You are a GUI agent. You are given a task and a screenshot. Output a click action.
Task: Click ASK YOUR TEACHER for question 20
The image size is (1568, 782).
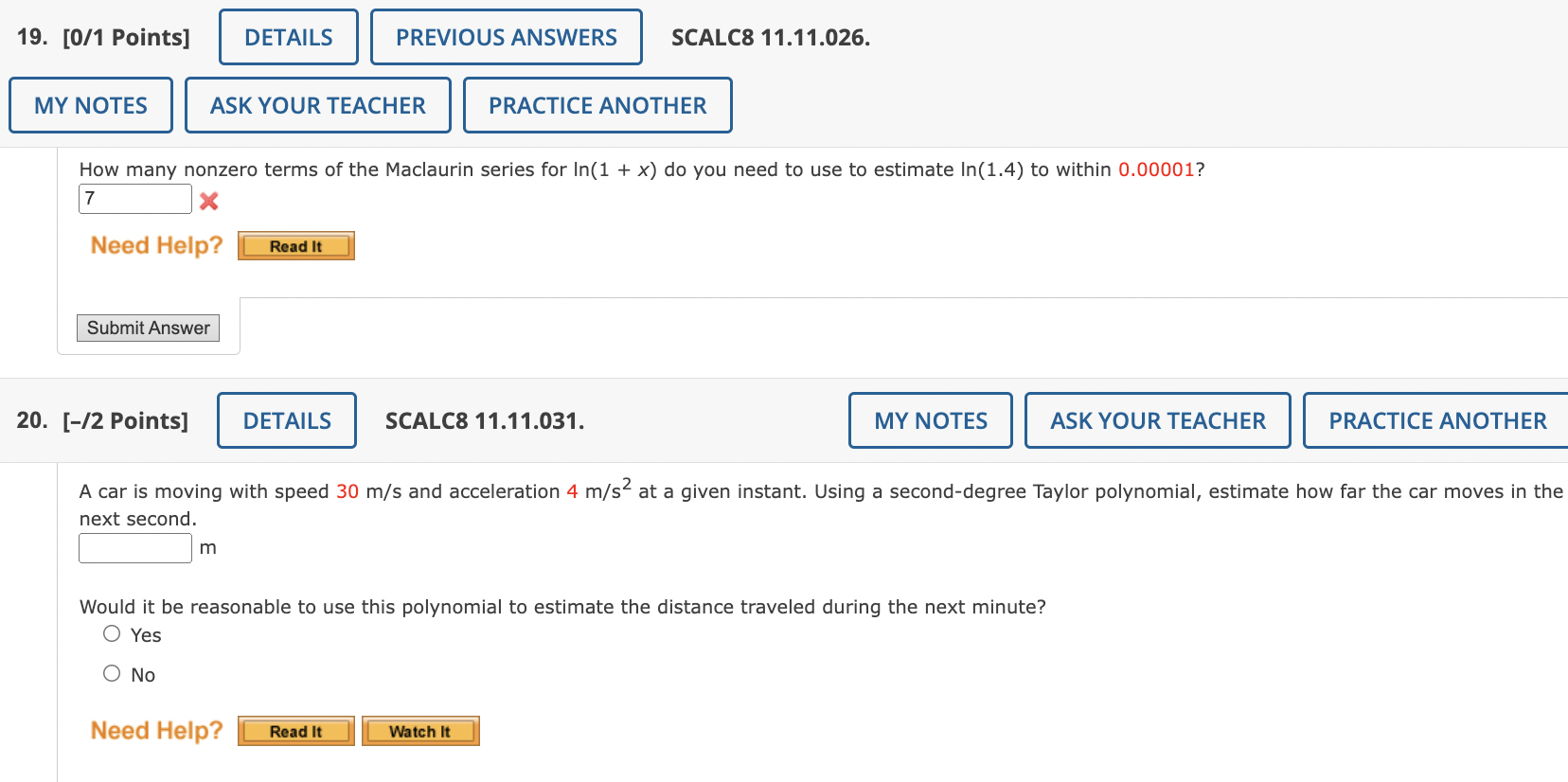coord(1157,419)
